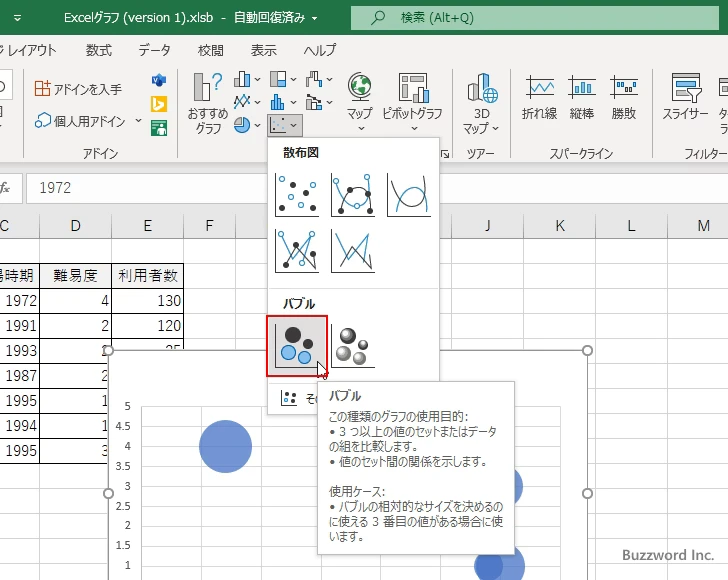Open the View (表示) ribbon tab

coord(264,50)
